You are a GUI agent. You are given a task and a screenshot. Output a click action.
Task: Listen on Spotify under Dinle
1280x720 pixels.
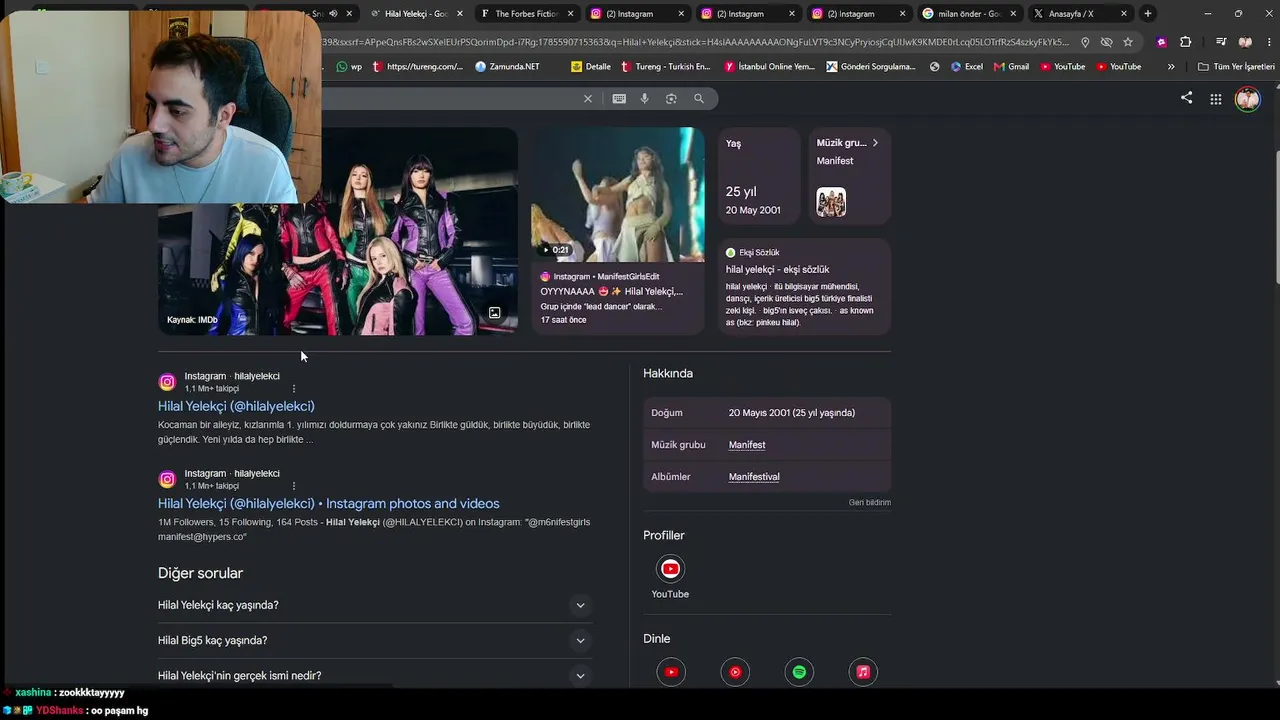pyautogui.click(x=799, y=672)
